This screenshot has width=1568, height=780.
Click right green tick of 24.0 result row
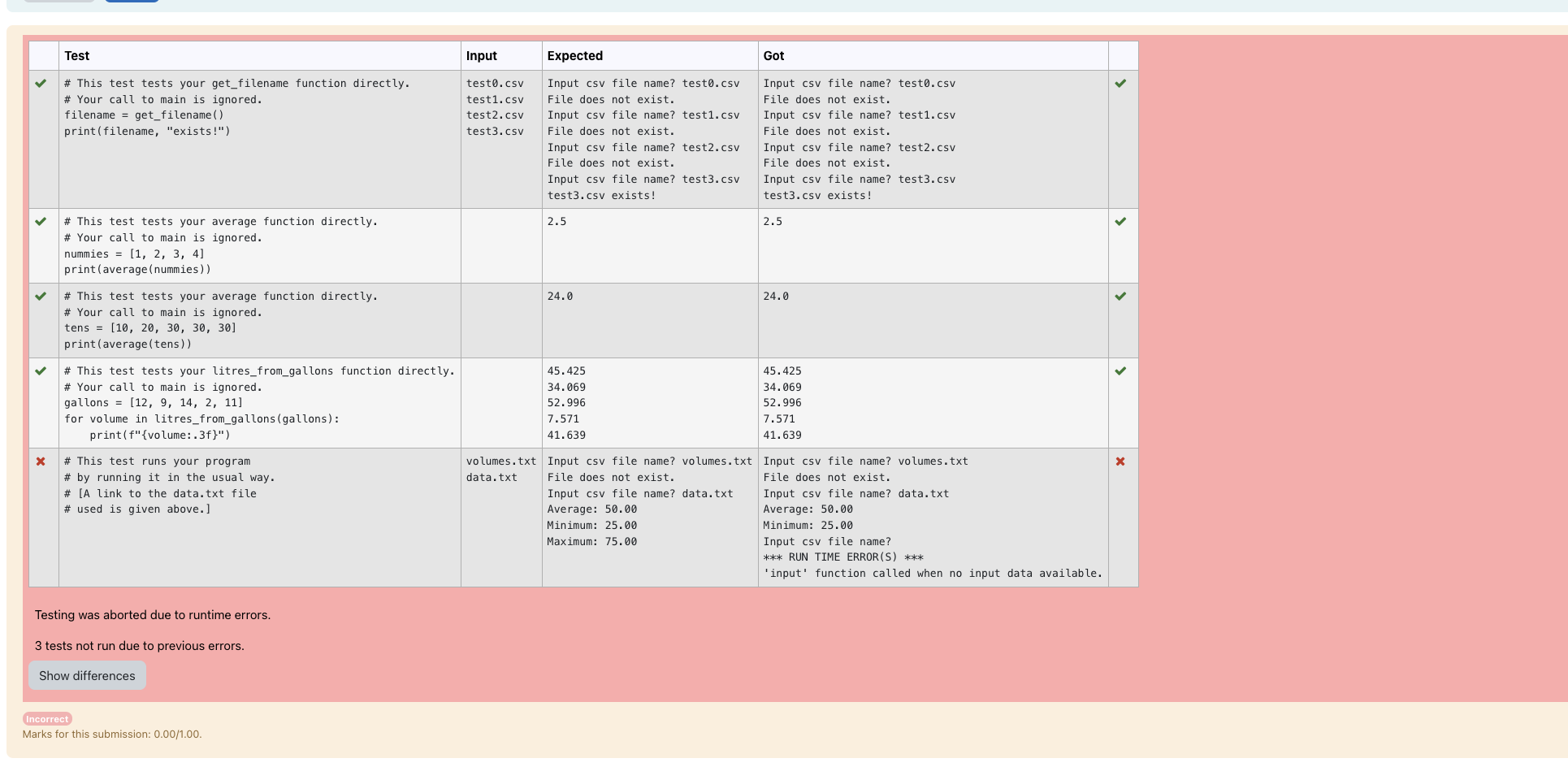point(1120,297)
